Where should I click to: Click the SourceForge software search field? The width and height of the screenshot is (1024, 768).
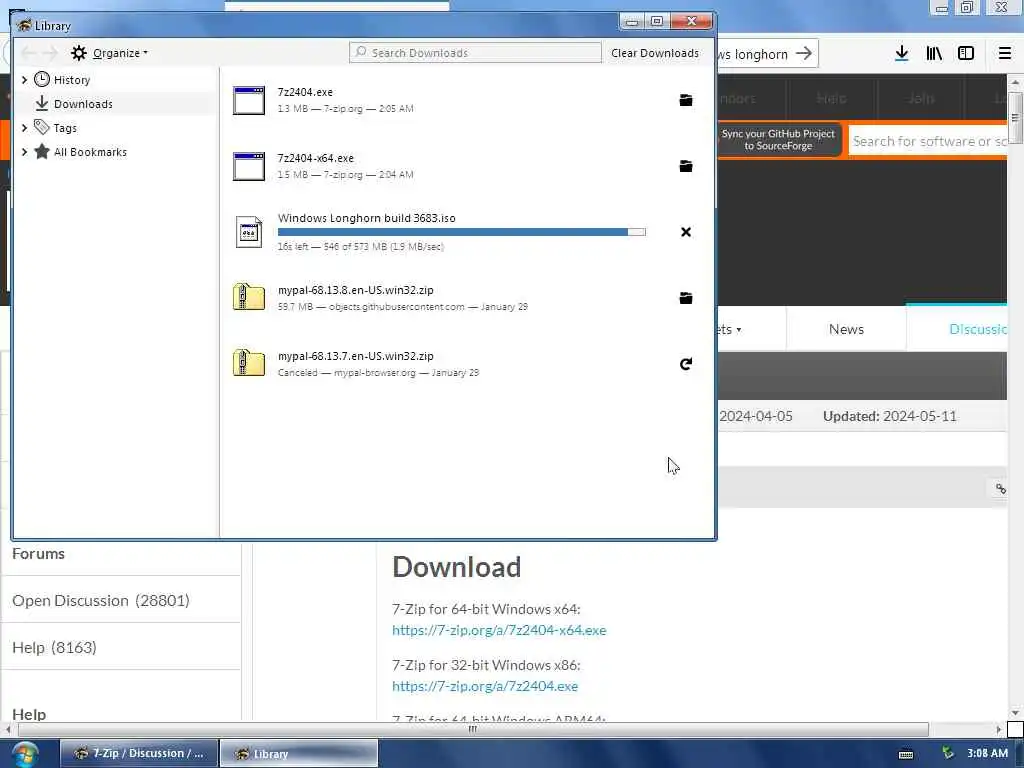(x=928, y=141)
